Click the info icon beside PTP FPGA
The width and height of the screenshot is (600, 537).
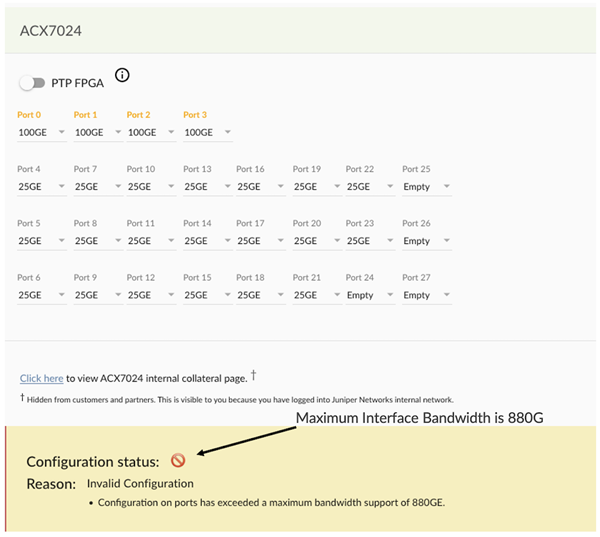pos(123,75)
